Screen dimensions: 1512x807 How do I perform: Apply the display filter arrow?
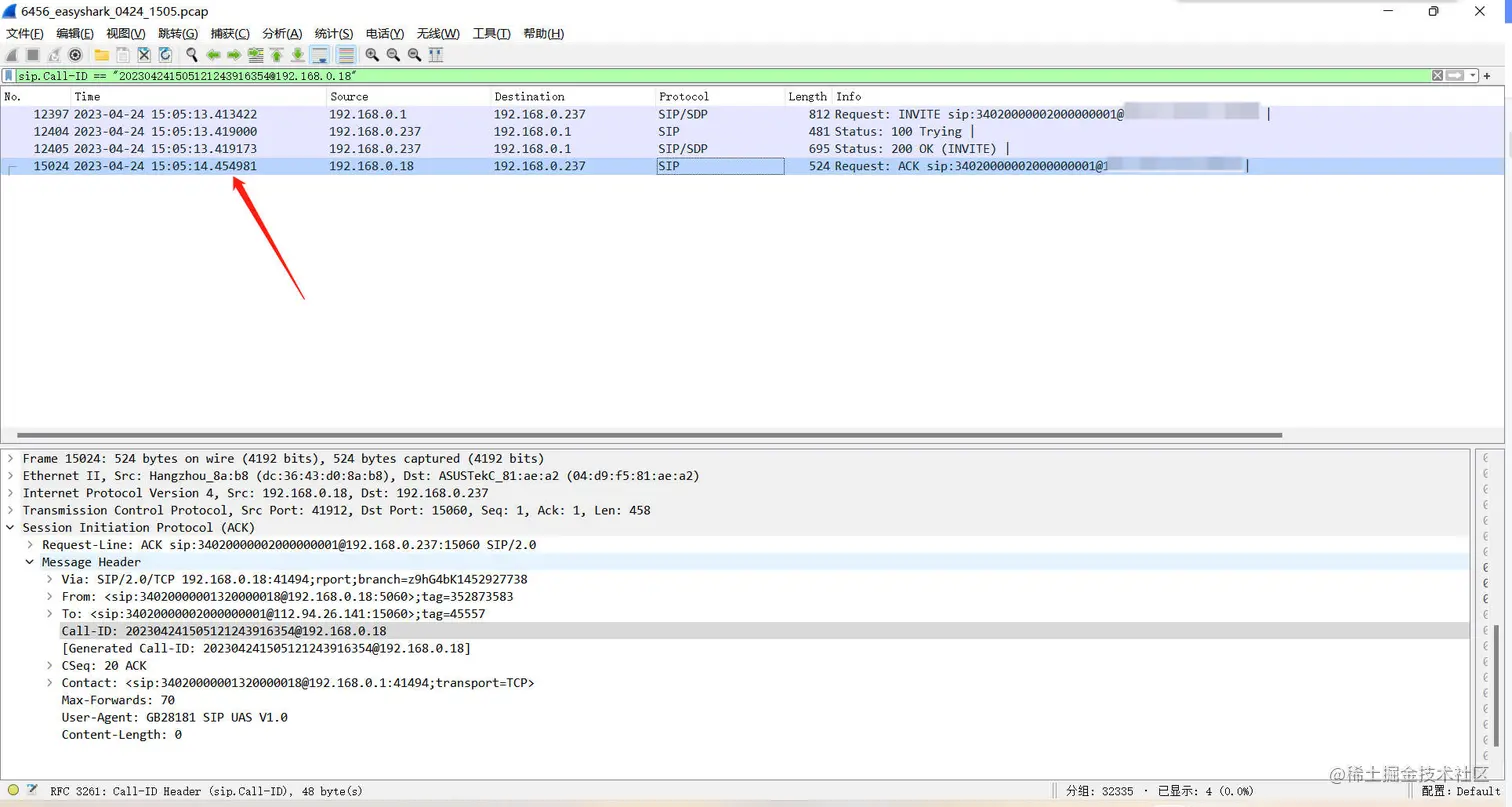click(x=1455, y=76)
